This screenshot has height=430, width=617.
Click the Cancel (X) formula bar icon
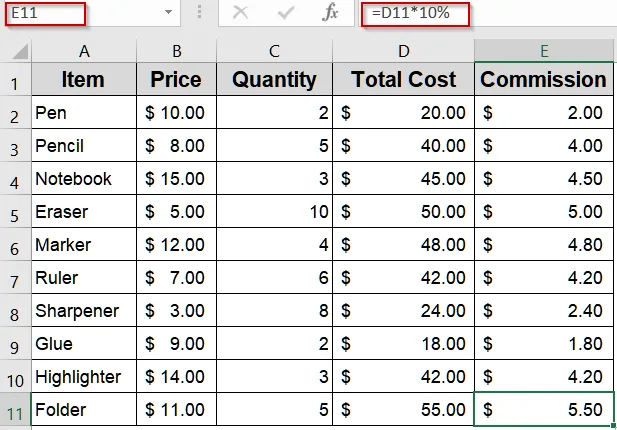(x=240, y=13)
